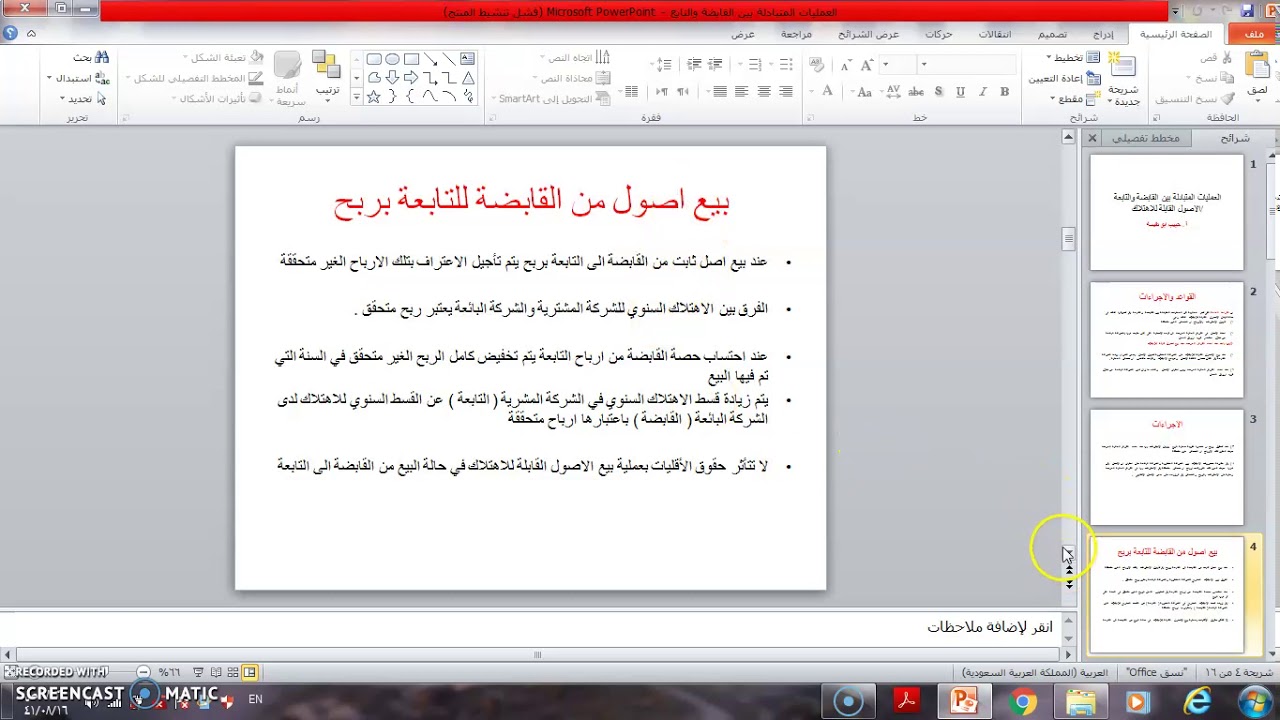Select the Oval shape in gallery
This screenshot has height=720, width=1280.
392,59
